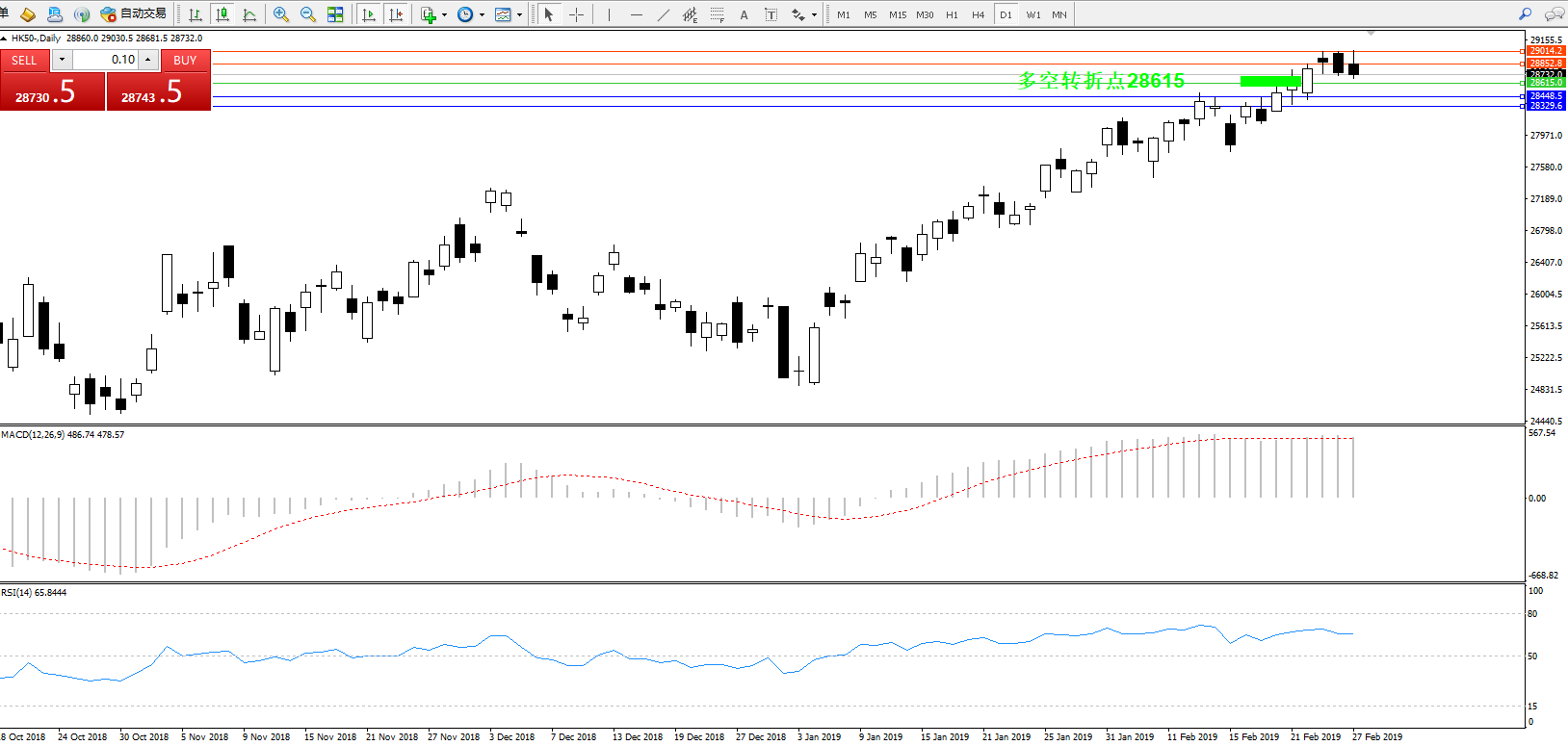Toggle candlestick chart display mode

[222, 14]
